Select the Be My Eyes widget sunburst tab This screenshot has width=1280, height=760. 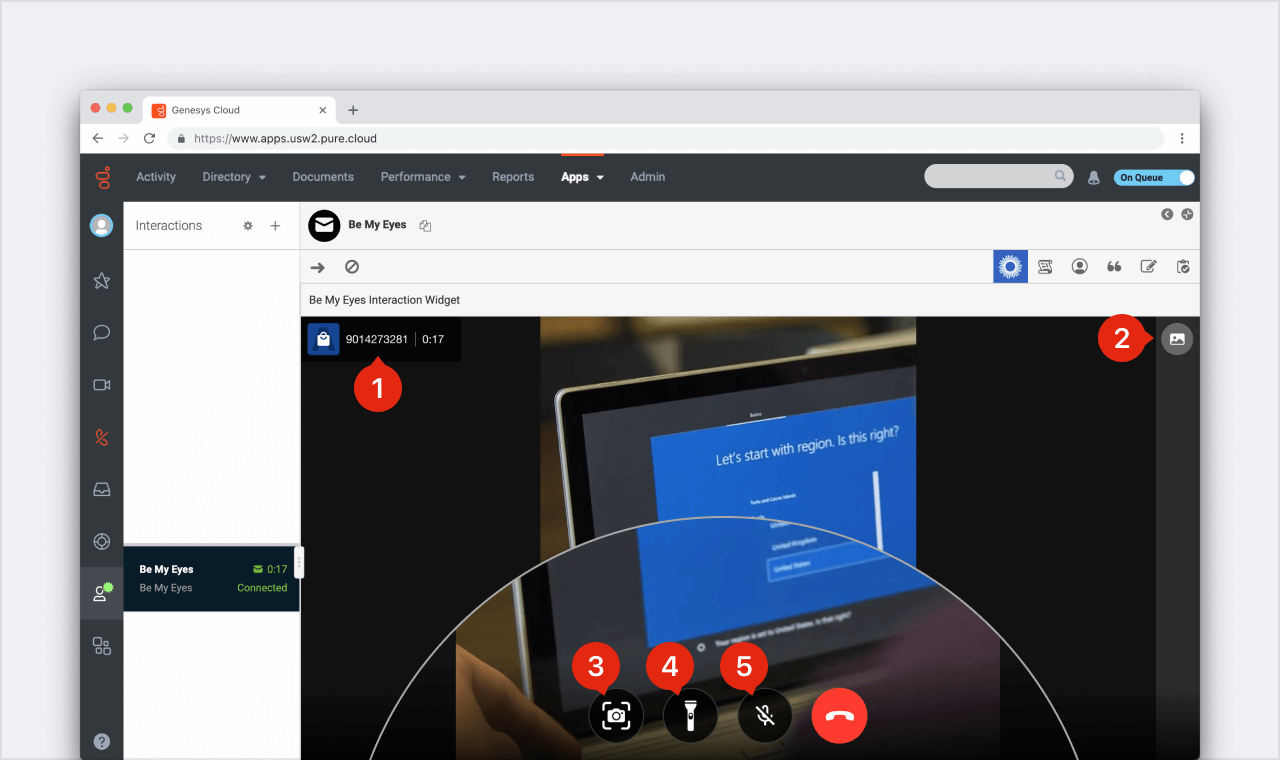pos(1010,266)
